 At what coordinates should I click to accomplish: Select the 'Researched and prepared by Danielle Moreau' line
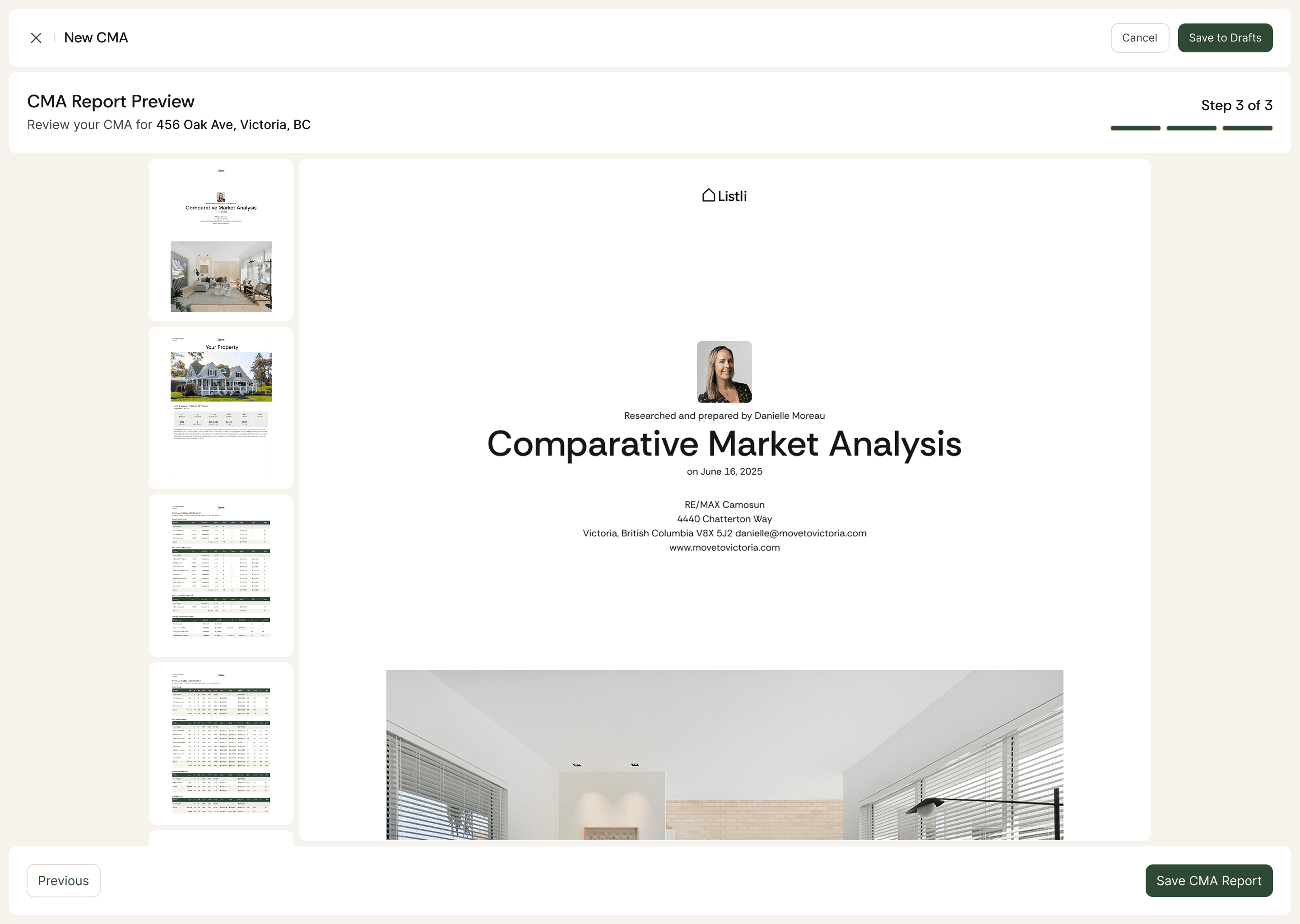(x=724, y=416)
